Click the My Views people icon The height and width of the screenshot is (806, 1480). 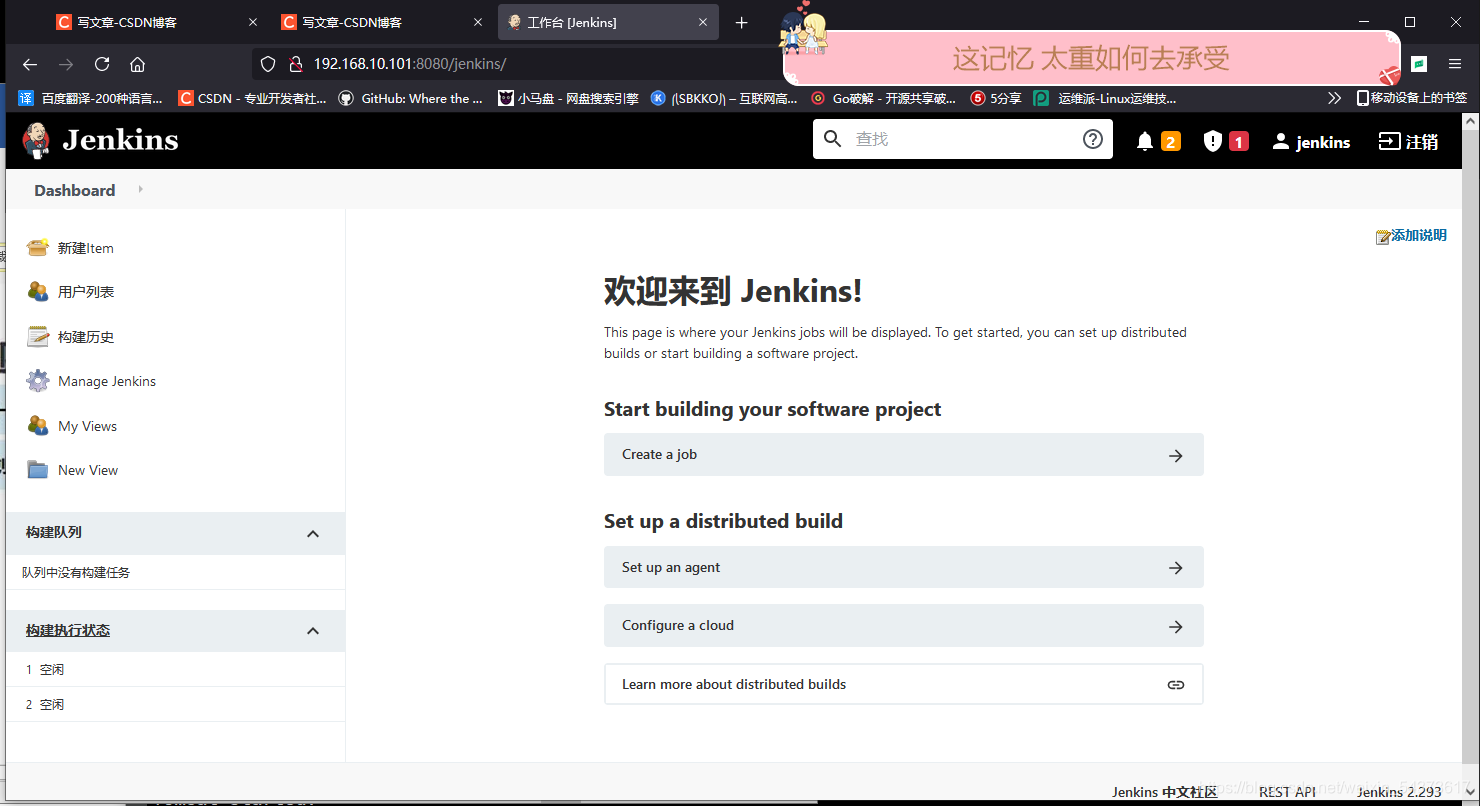coord(38,426)
